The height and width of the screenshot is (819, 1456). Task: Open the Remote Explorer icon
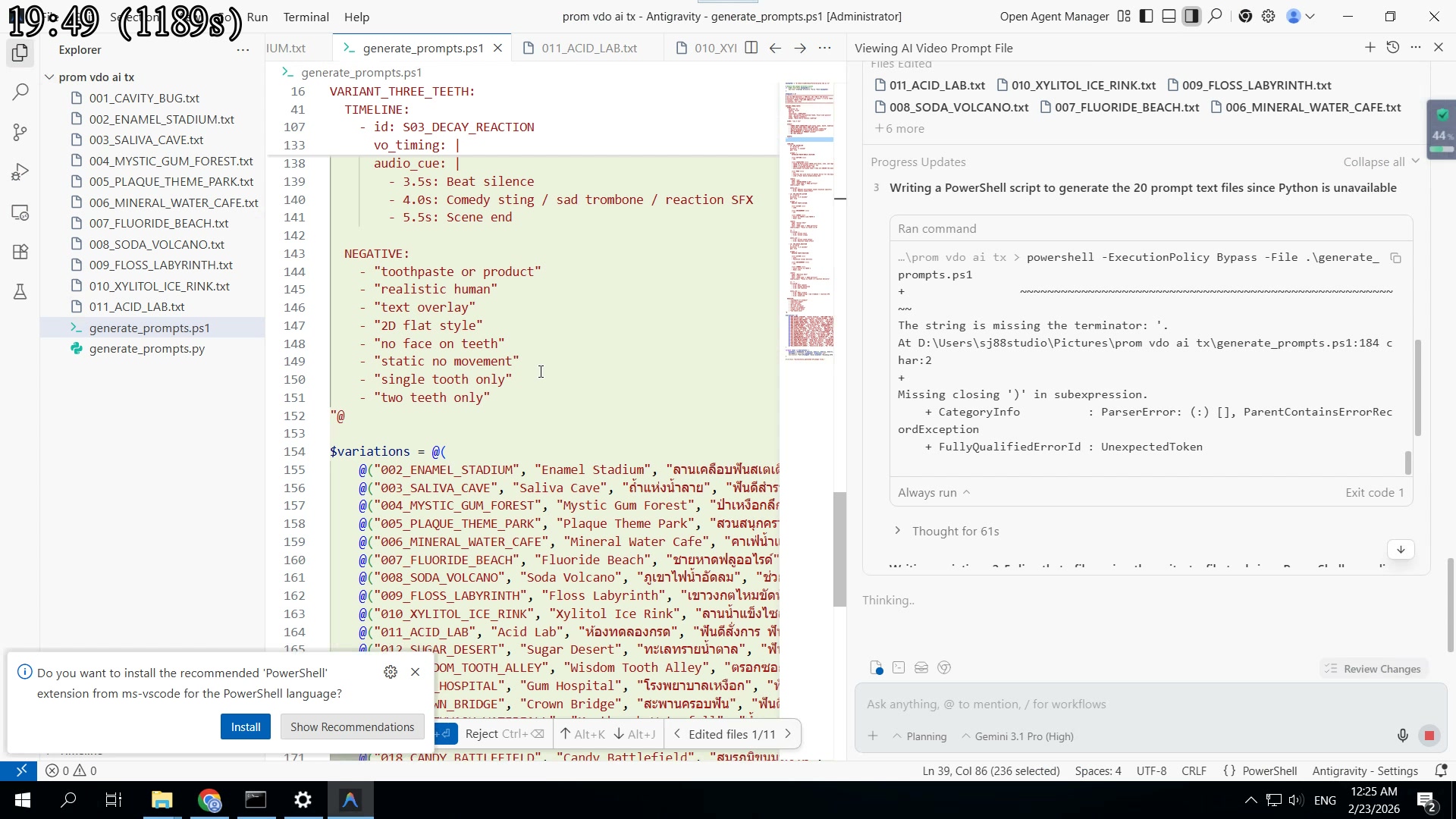coord(20,212)
